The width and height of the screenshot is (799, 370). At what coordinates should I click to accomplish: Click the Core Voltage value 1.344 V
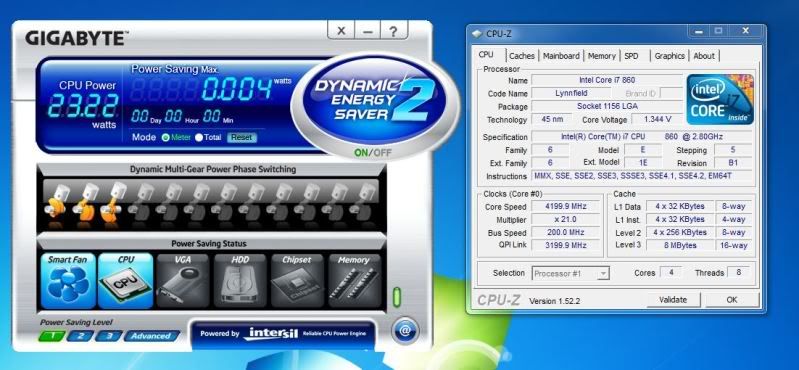pyautogui.click(x=656, y=119)
